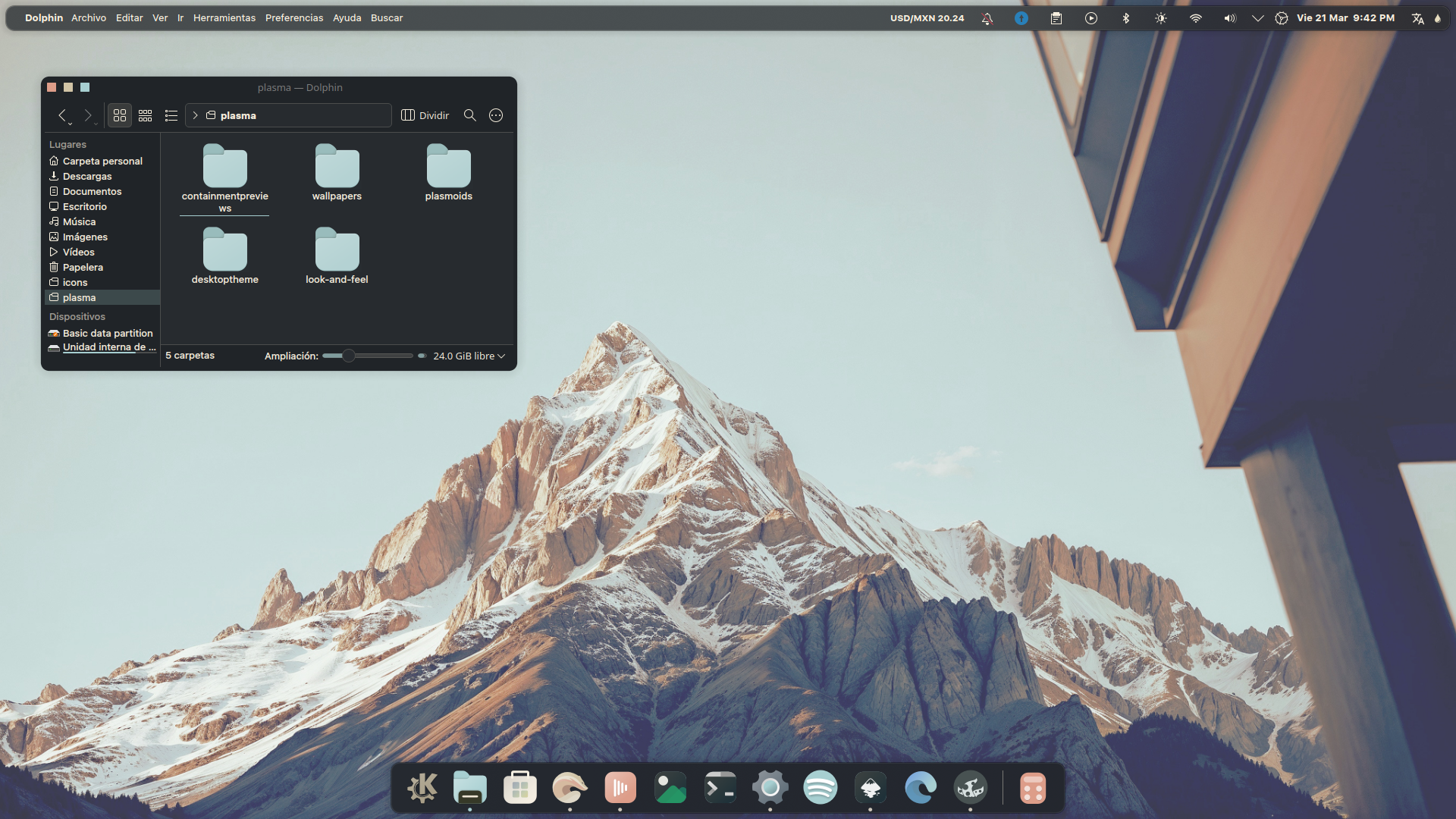Expand the 24.0 GiB libre dropdown
1456x819 pixels.
[469, 356]
